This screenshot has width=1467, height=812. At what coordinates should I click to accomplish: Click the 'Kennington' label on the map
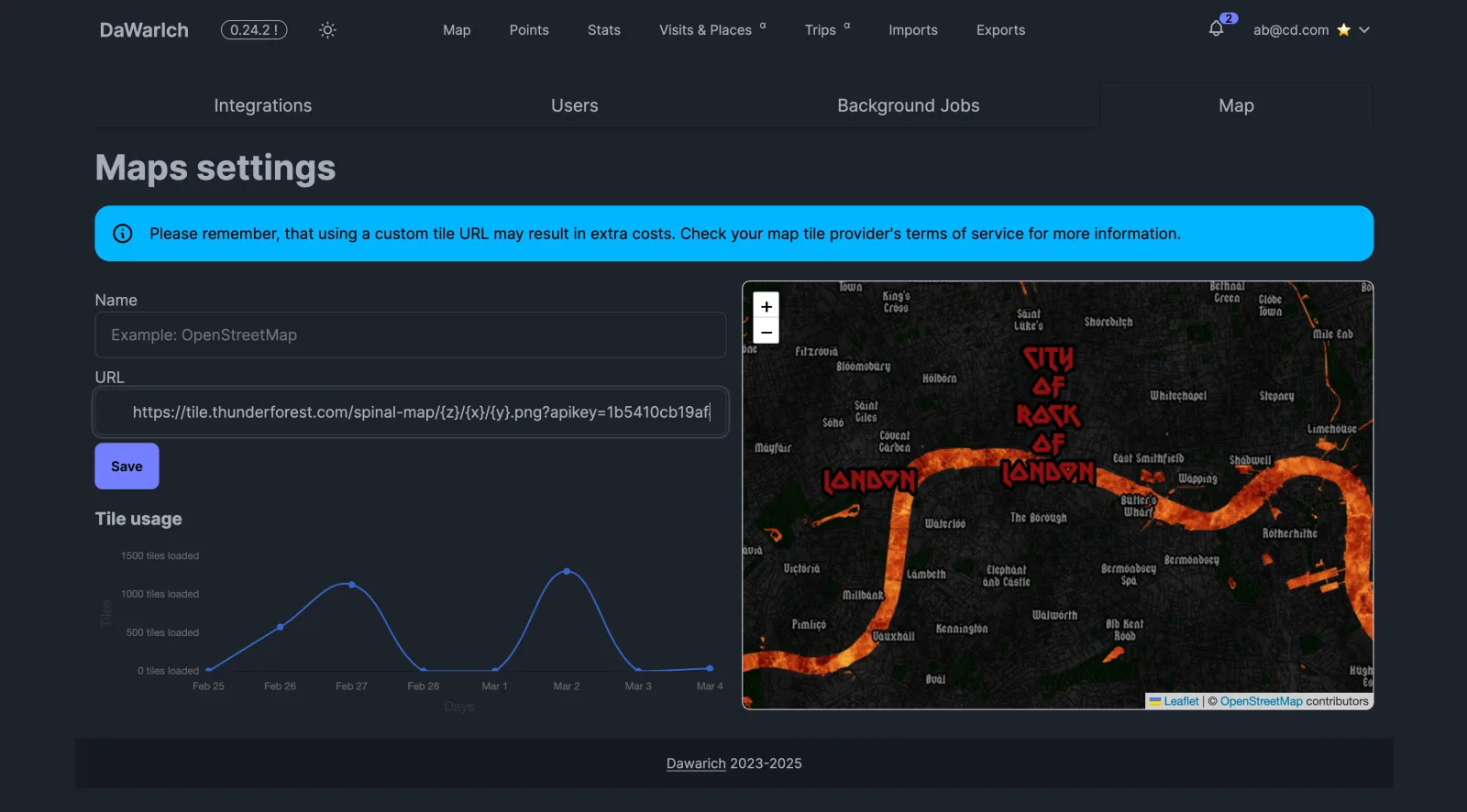coord(962,629)
